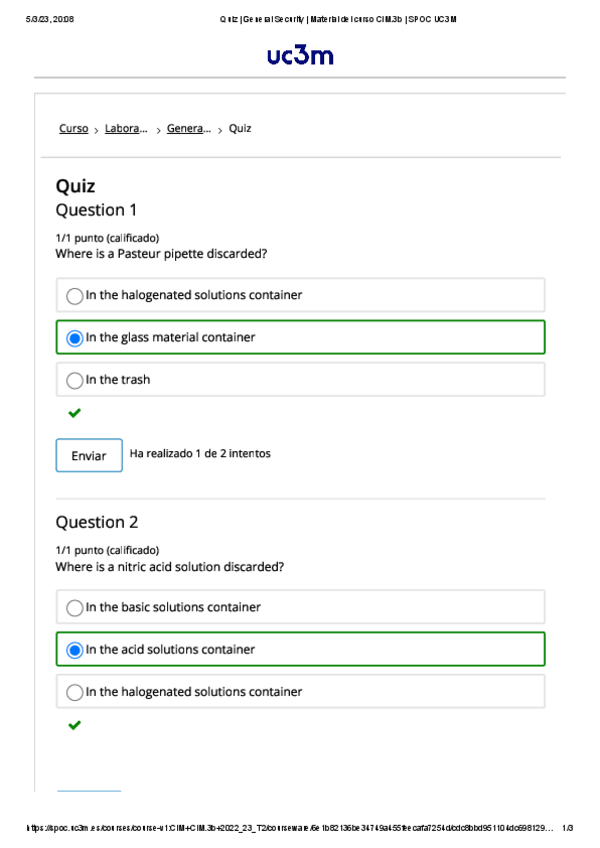Click the Quiz page heading

point(76,186)
